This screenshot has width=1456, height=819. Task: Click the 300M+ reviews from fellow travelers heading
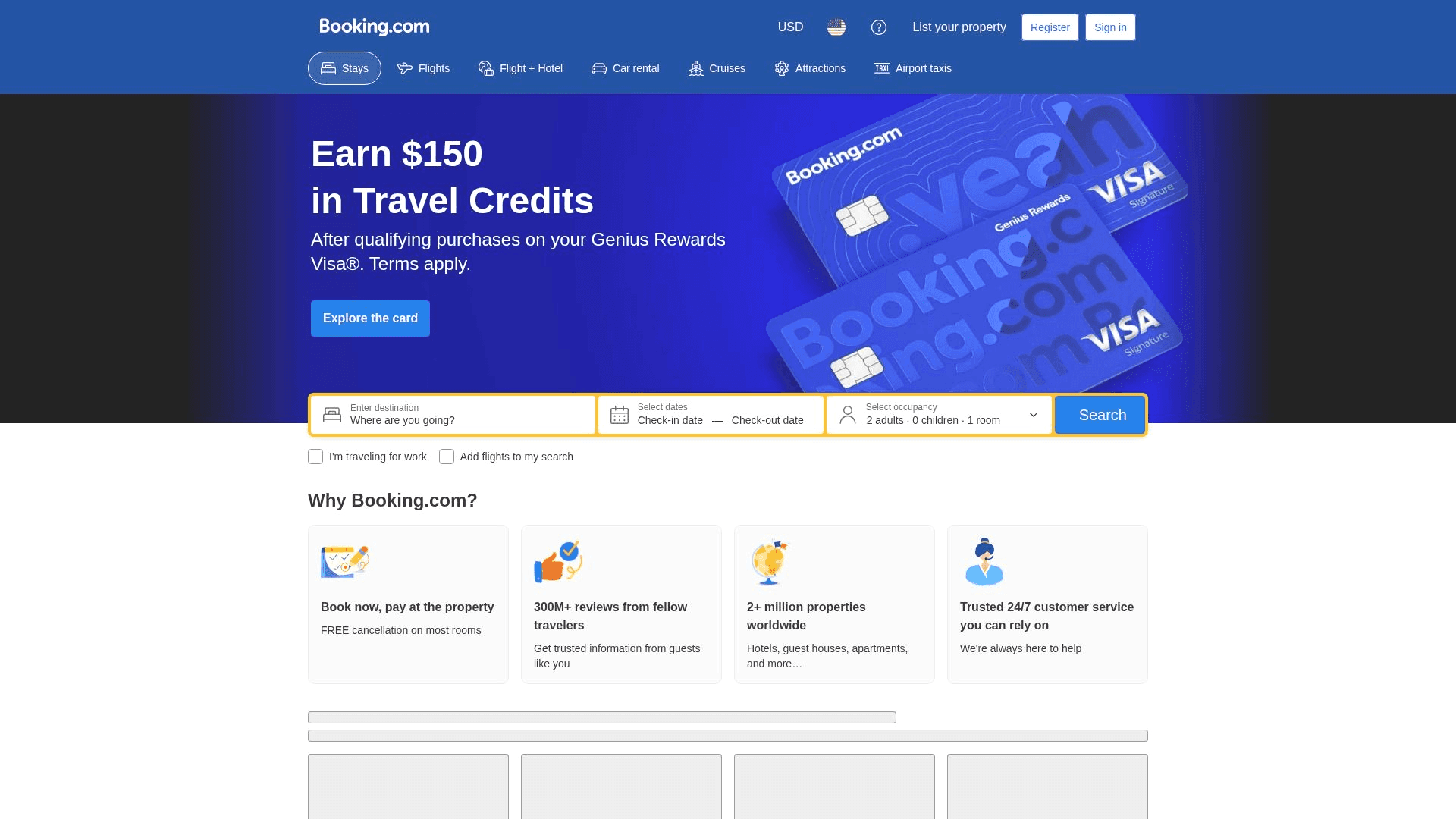[610, 617]
